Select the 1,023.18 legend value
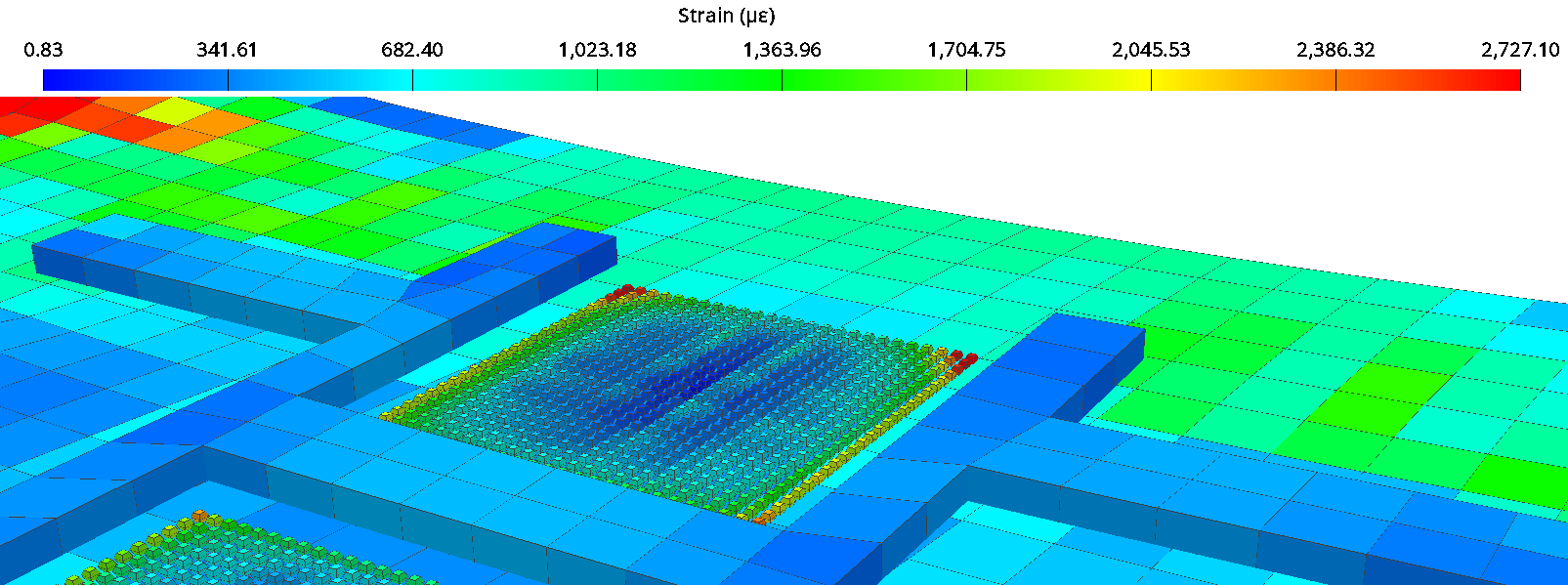Viewport: 1568px width, 585px height. pyautogui.click(x=597, y=50)
